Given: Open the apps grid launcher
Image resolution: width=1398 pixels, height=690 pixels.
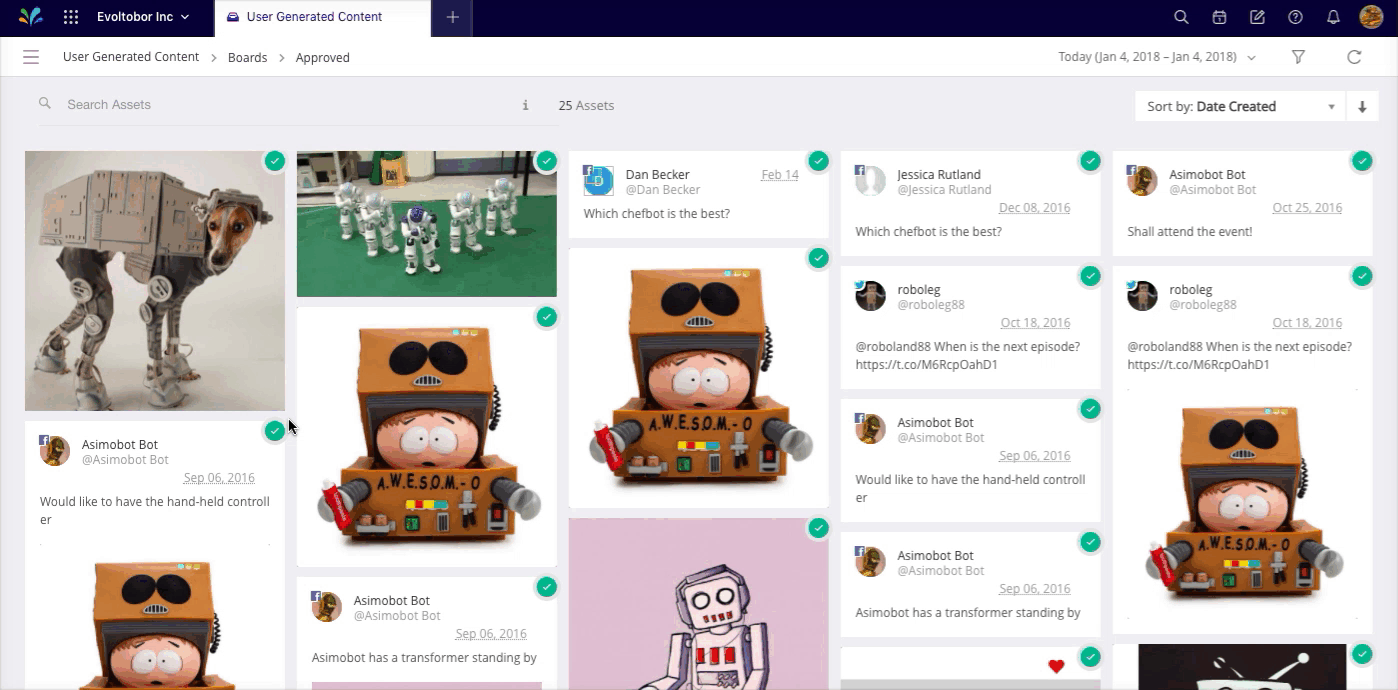Looking at the screenshot, I should pyautogui.click(x=71, y=17).
